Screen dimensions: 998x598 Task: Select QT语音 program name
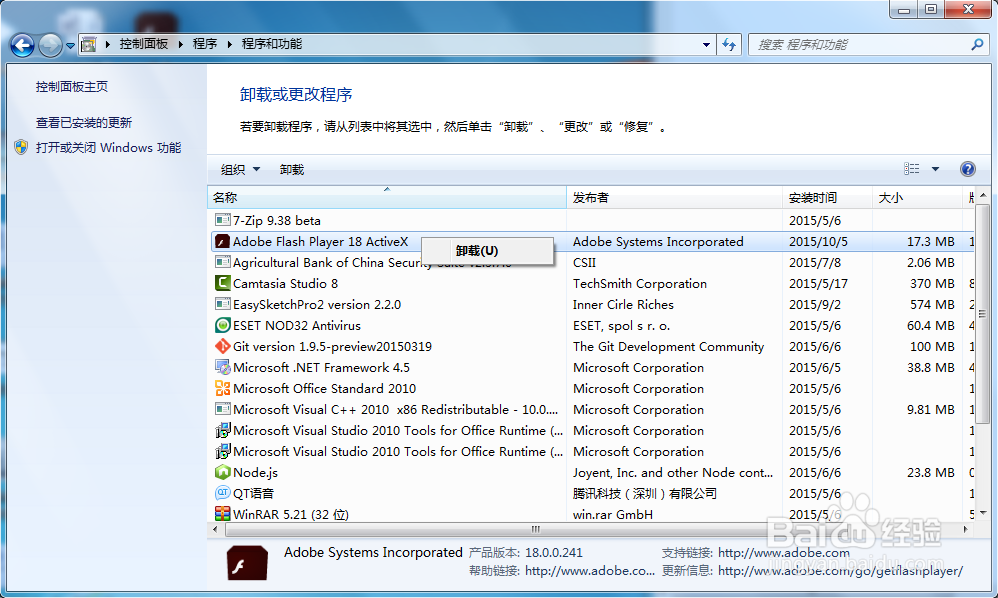click(253, 494)
